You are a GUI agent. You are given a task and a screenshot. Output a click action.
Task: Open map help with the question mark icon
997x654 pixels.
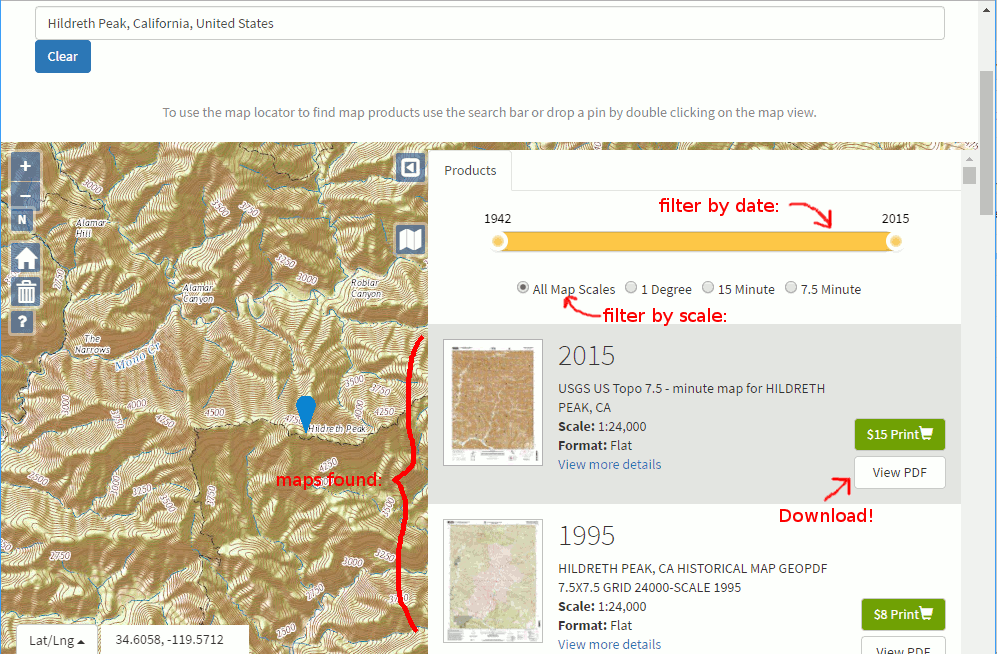24,322
